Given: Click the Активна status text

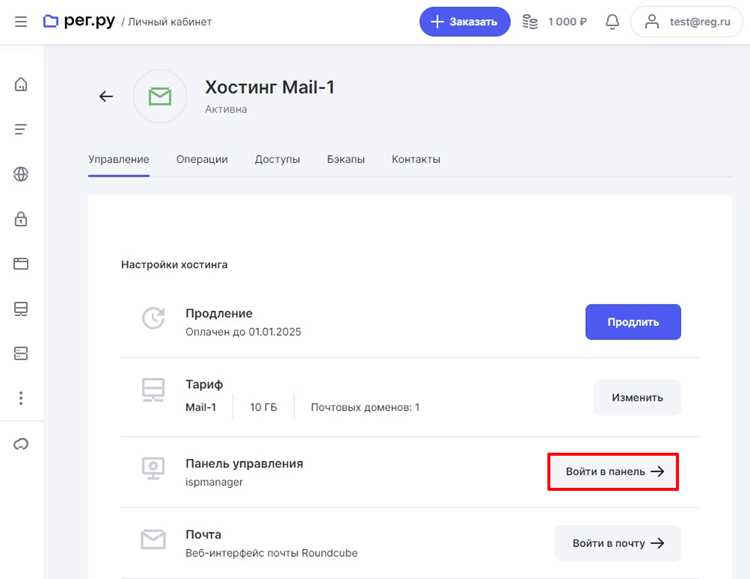Looking at the screenshot, I should [226, 109].
